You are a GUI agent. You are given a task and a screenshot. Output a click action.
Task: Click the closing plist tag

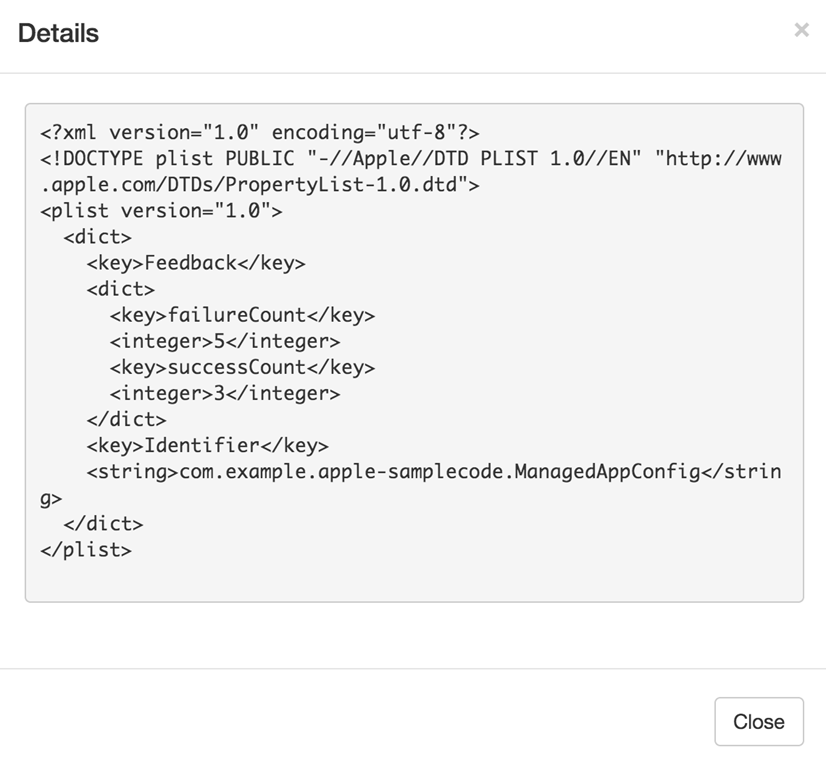(86, 550)
